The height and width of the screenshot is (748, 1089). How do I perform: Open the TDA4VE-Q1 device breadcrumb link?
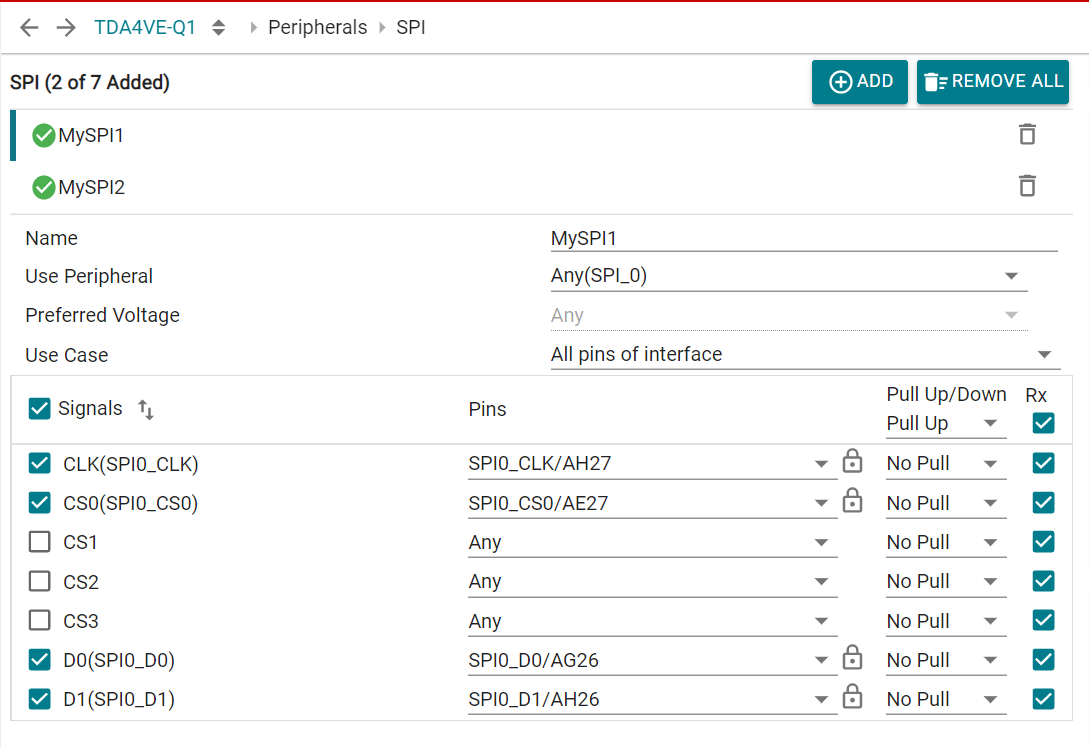point(145,27)
